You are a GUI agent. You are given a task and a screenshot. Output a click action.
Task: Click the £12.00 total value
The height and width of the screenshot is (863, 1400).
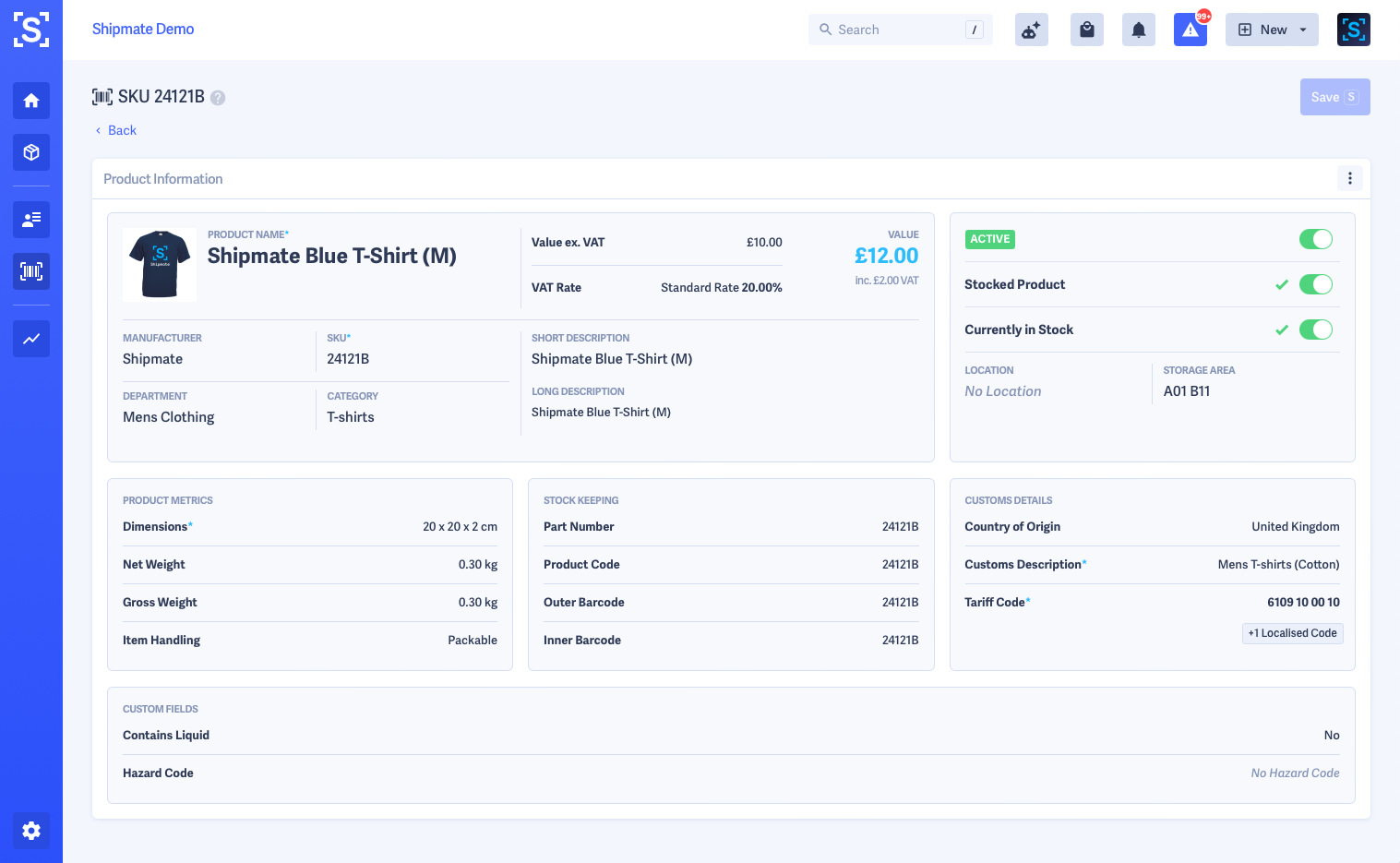pos(886,256)
